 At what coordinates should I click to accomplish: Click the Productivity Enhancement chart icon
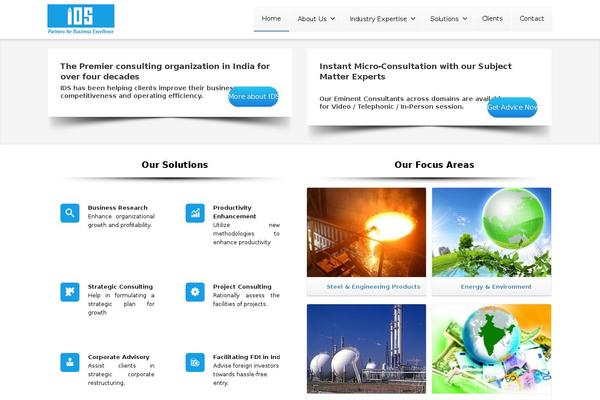pos(195,213)
